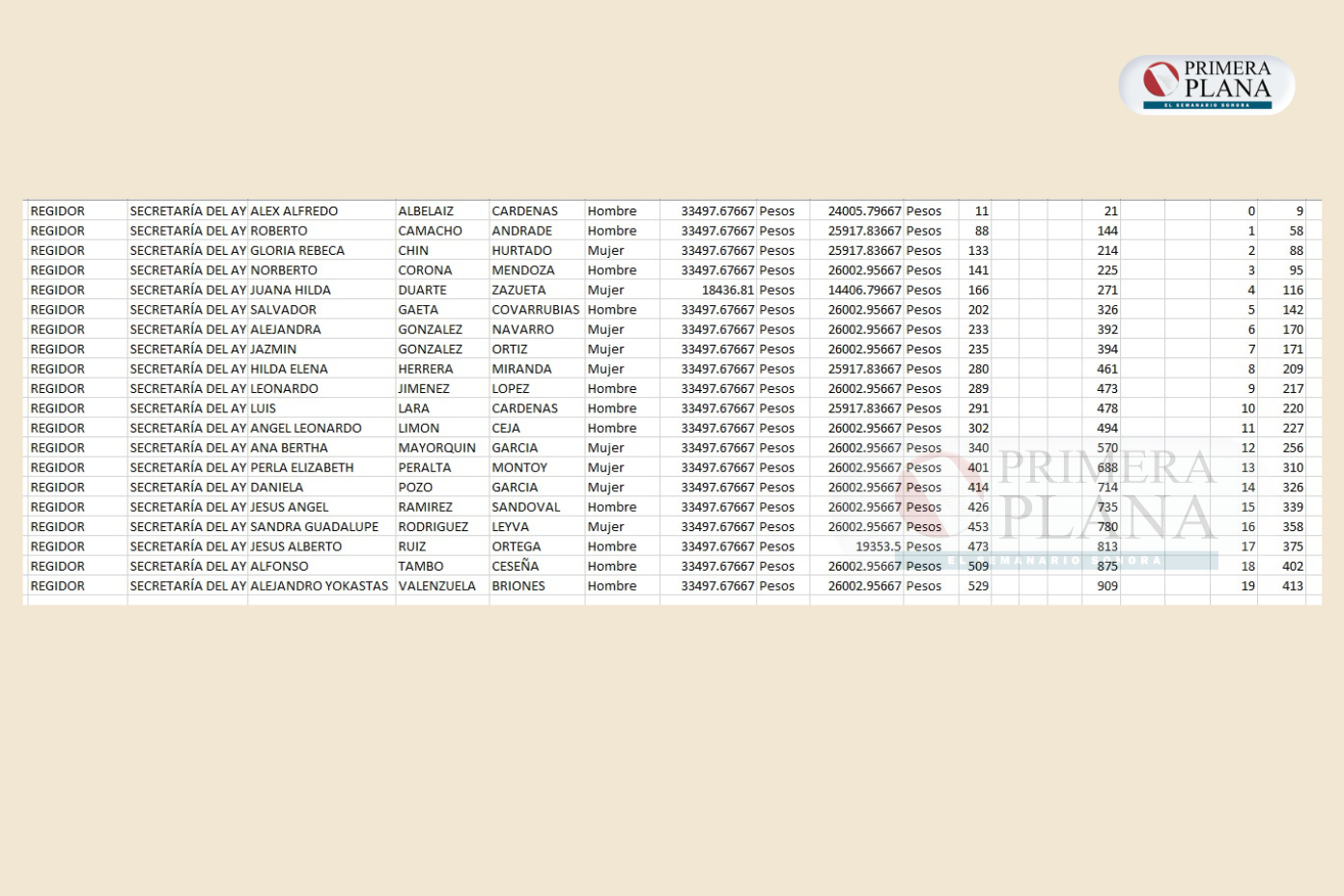The image size is (1344, 896).
Task: Click the 14406.79667 amount cell
Action: [x=864, y=290]
